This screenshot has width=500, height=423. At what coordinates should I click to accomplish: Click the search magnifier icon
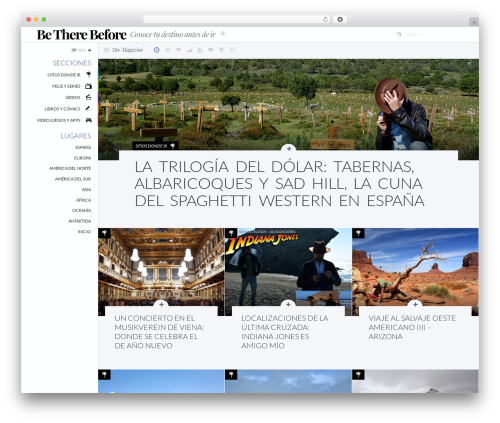click(399, 34)
